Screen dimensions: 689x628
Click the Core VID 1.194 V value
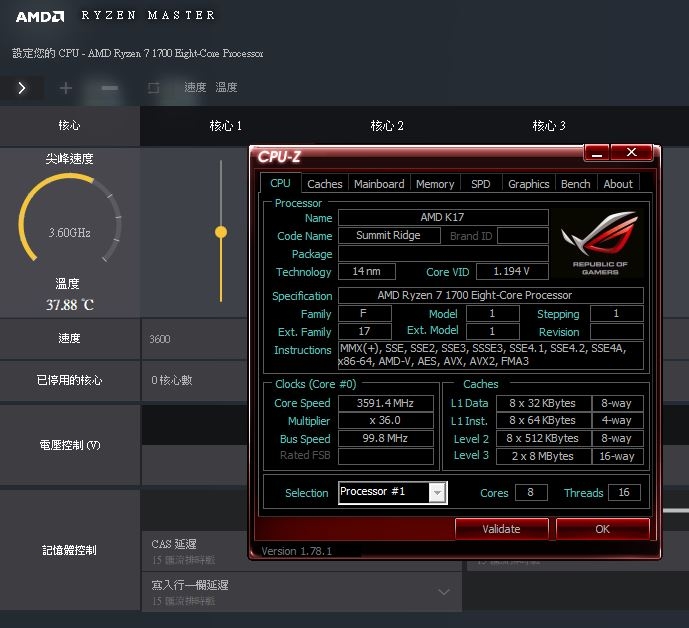coord(512,272)
